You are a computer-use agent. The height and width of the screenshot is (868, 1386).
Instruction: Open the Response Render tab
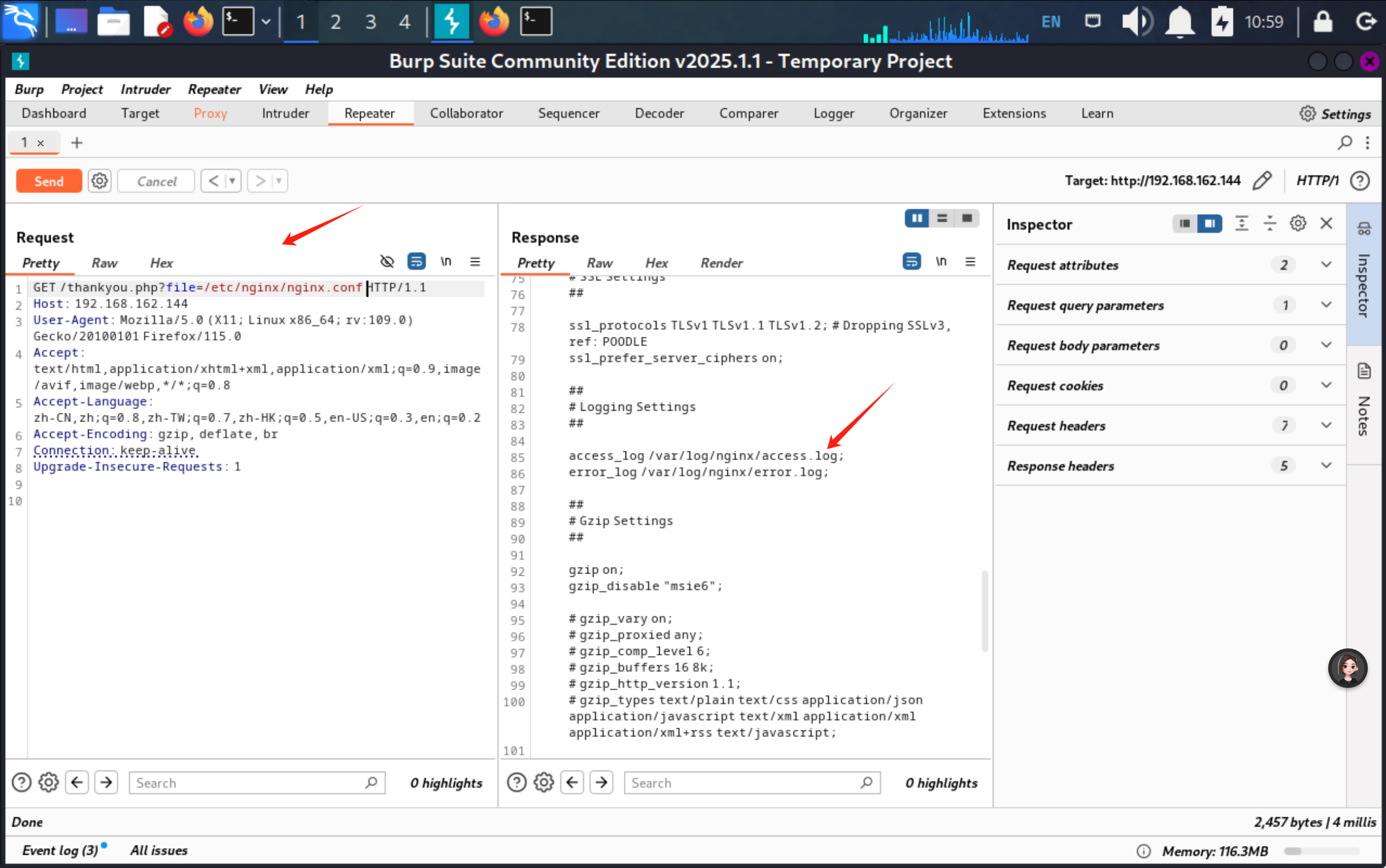(721, 263)
